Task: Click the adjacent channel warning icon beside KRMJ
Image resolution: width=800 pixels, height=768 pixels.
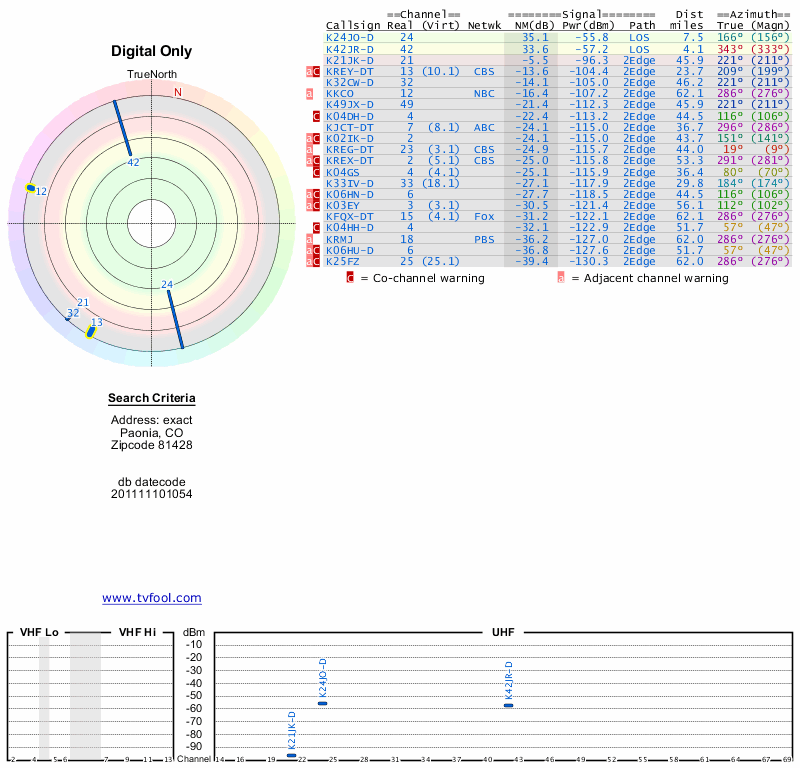Action: pos(309,239)
